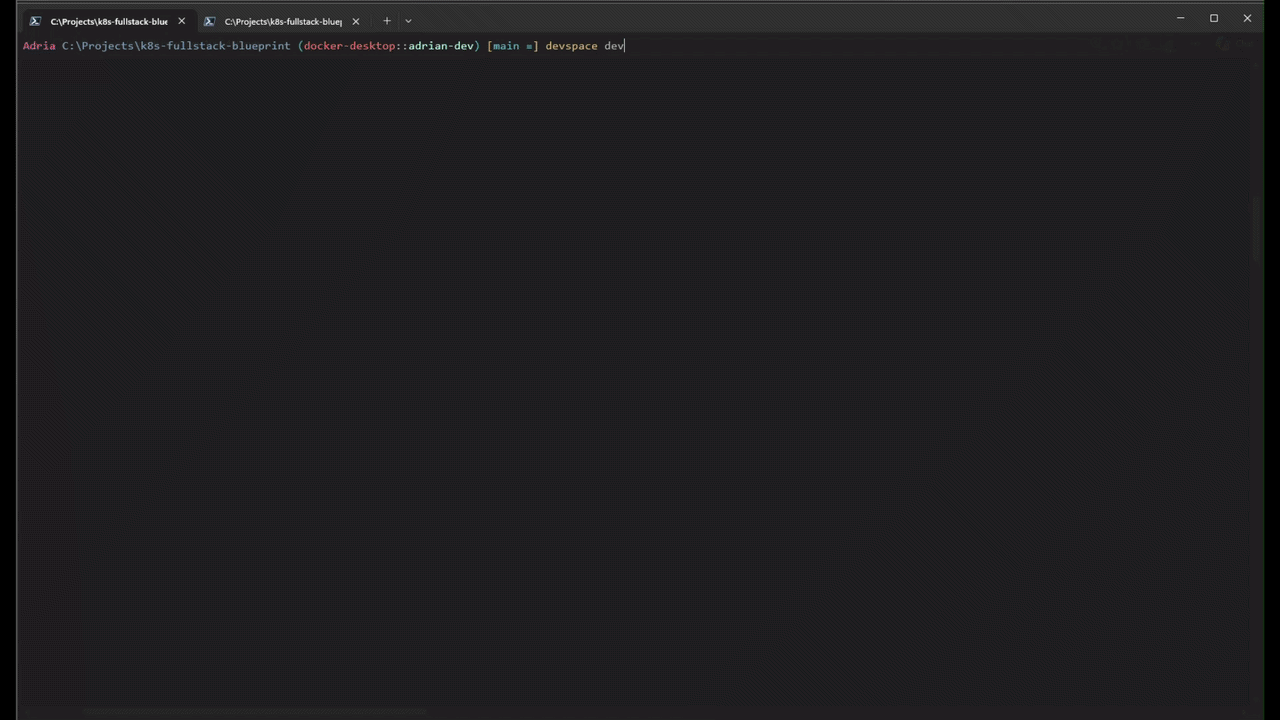
Task: Close the first terminal tab
Action: tap(181, 21)
